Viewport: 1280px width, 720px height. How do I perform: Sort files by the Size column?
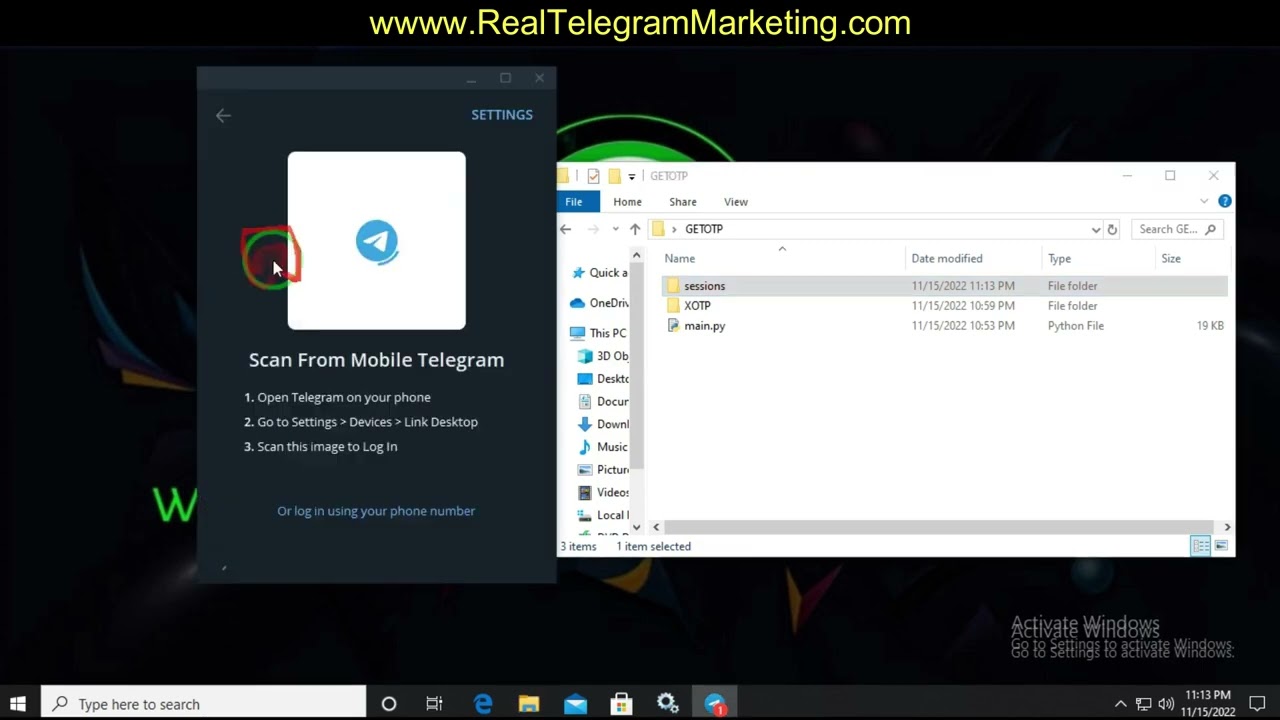[1170, 259]
